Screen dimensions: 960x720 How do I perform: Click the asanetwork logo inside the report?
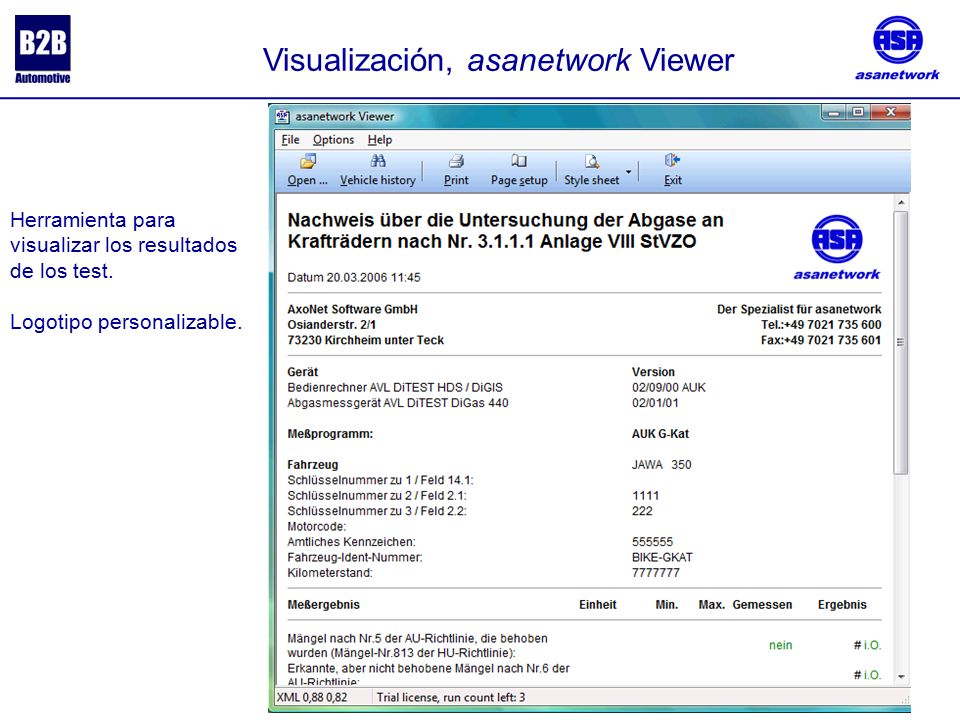pos(837,247)
